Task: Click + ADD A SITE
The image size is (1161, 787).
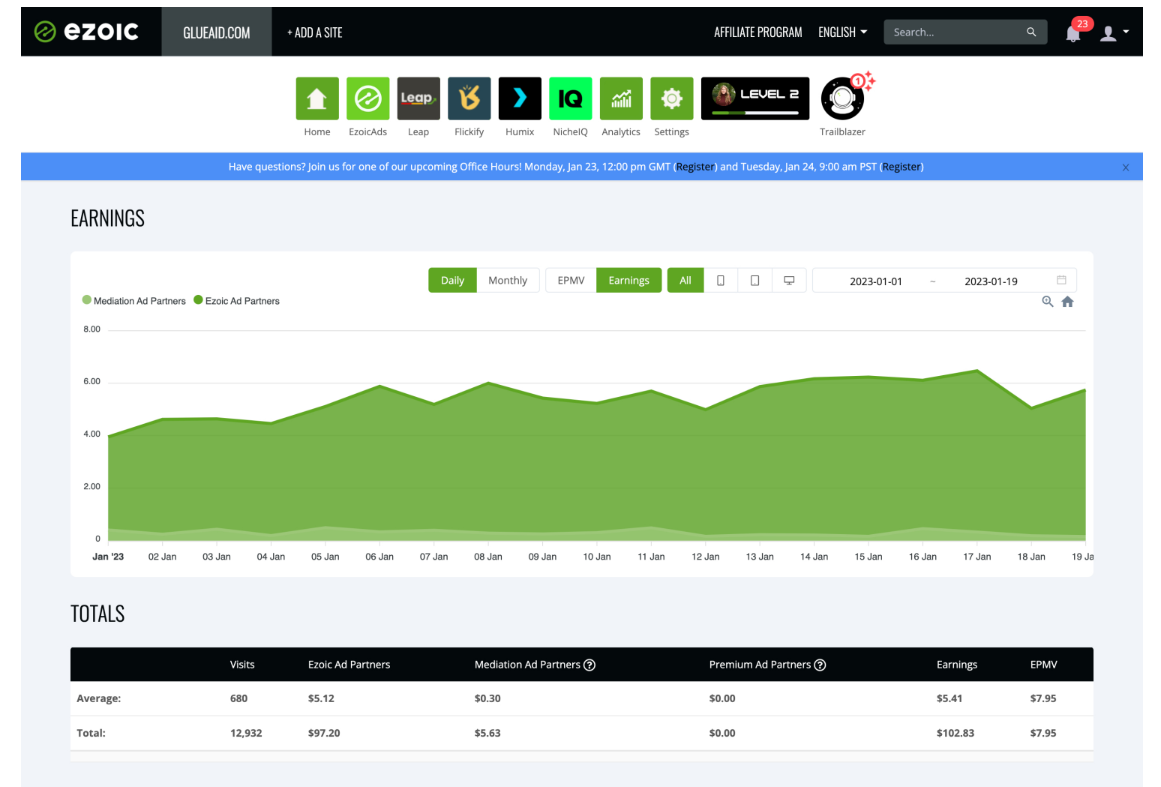Action: tap(315, 32)
